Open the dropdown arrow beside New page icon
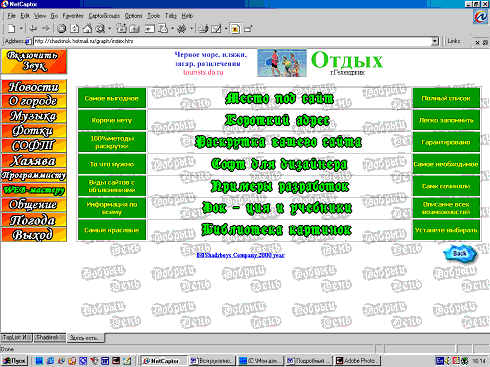Image resolution: width=490 pixels, height=367 pixels. coord(21,29)
